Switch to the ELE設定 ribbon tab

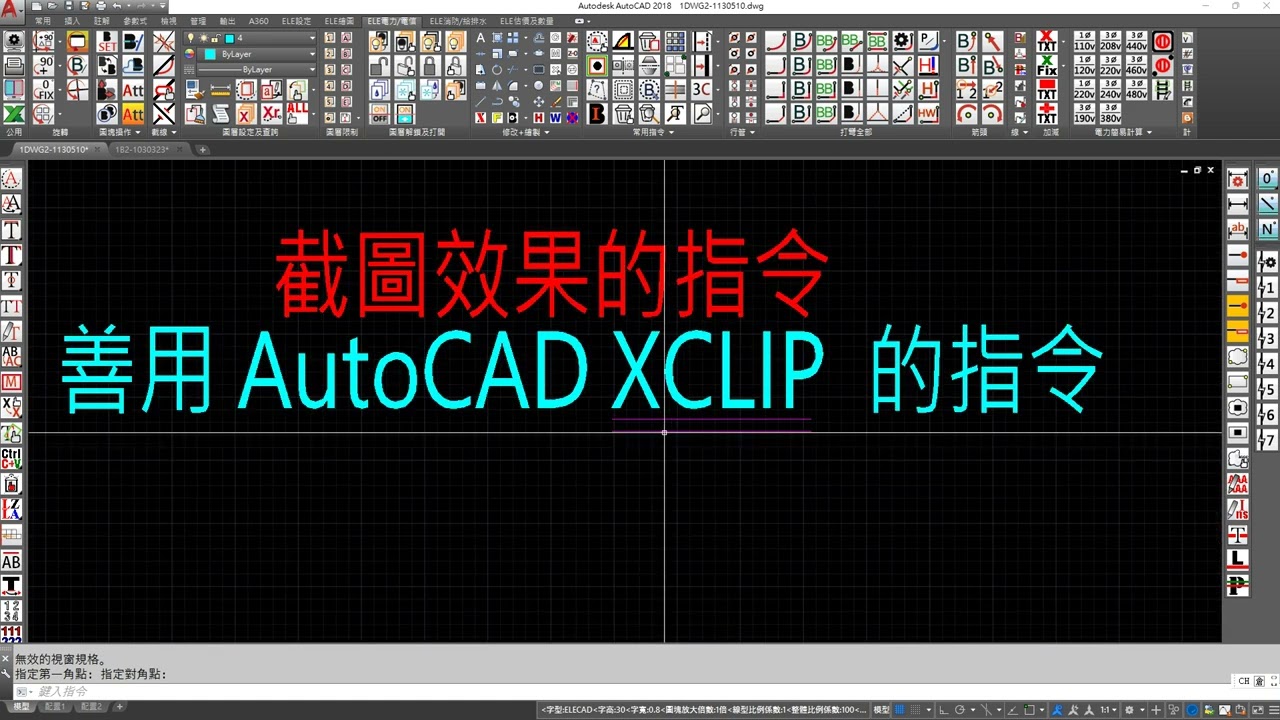[x=296, y=20]
